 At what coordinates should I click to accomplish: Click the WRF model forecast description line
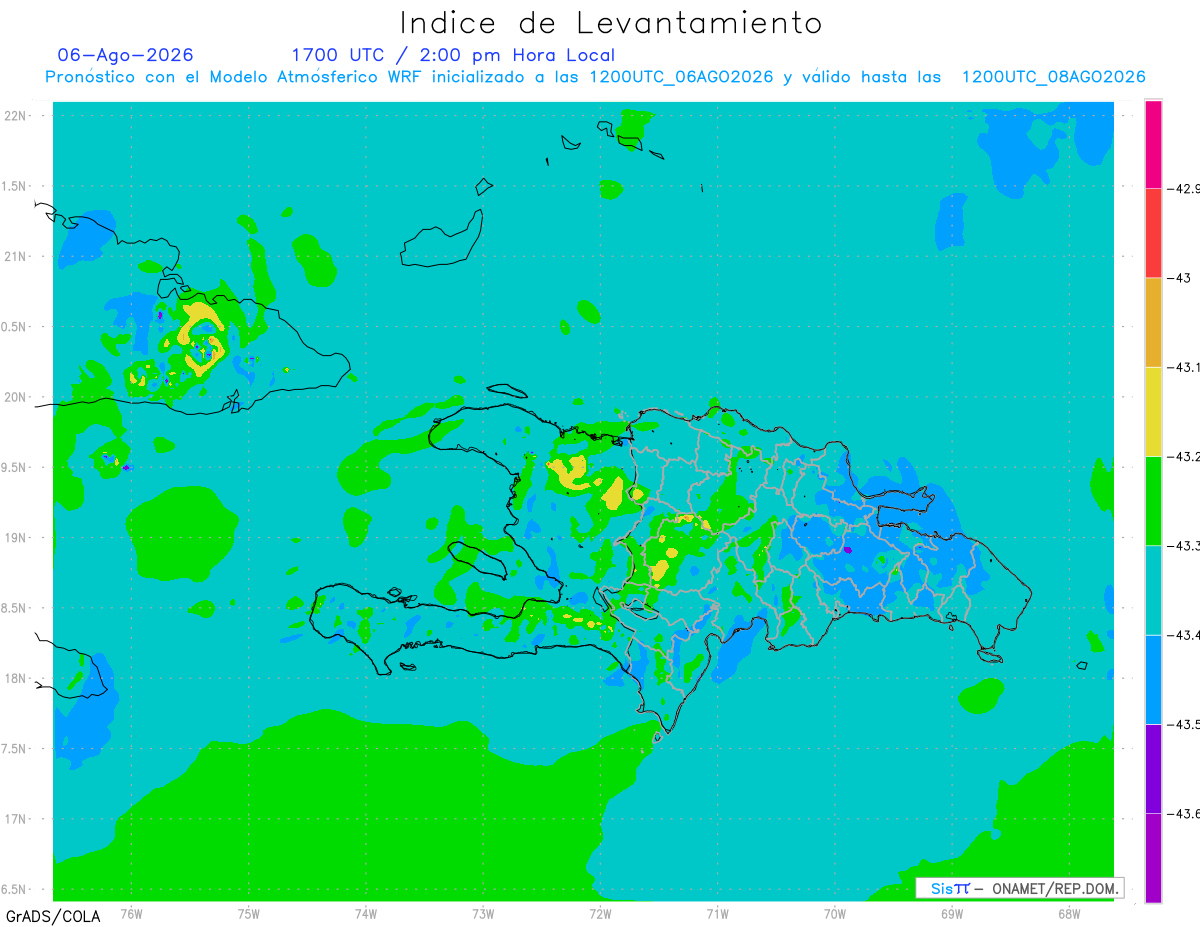click(x=595, y=77)
